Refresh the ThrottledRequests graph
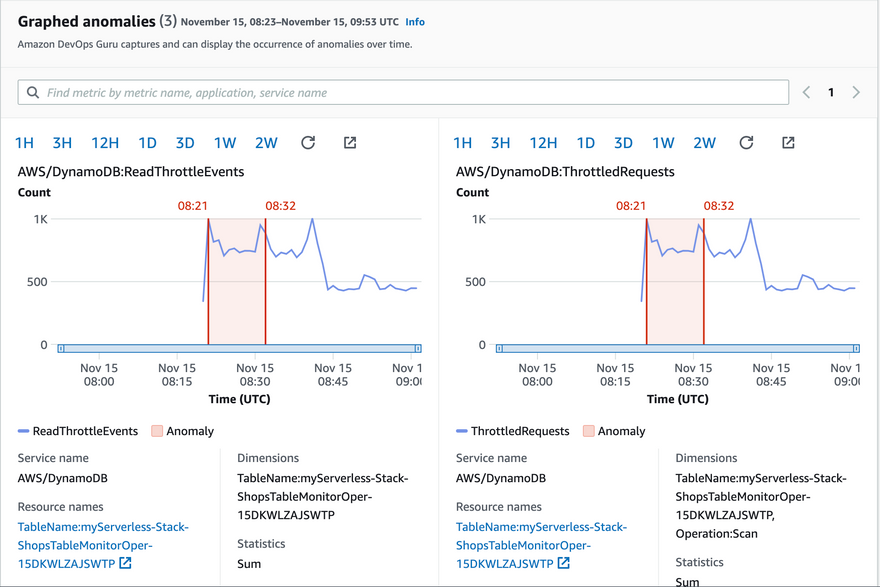The width and height of the screenshot is (880, 587). point(746,143)
